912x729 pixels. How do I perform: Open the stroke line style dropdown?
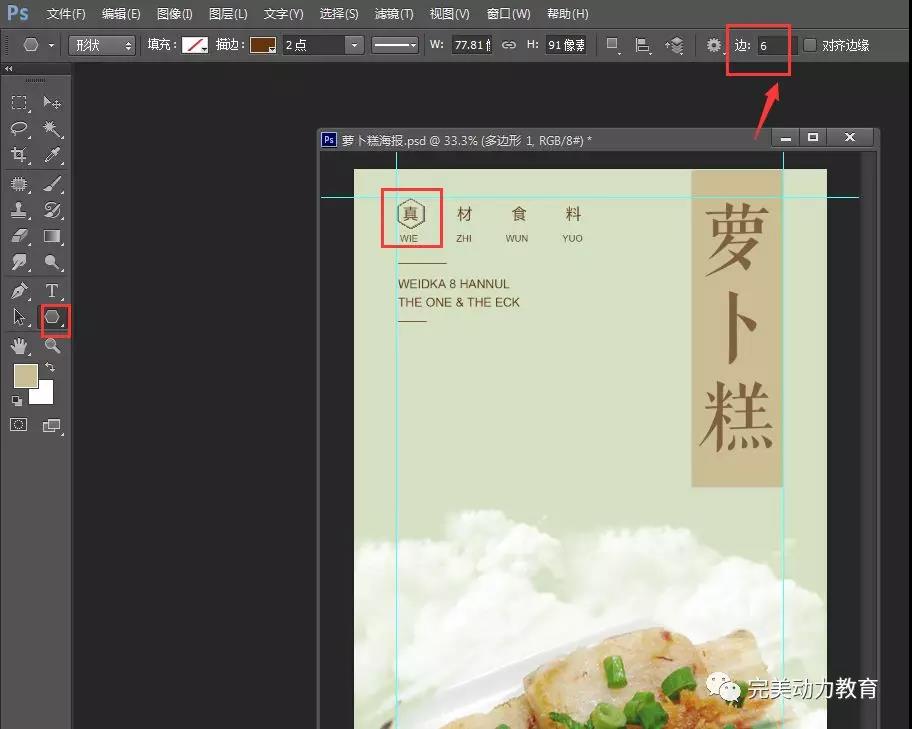(395, 46)
